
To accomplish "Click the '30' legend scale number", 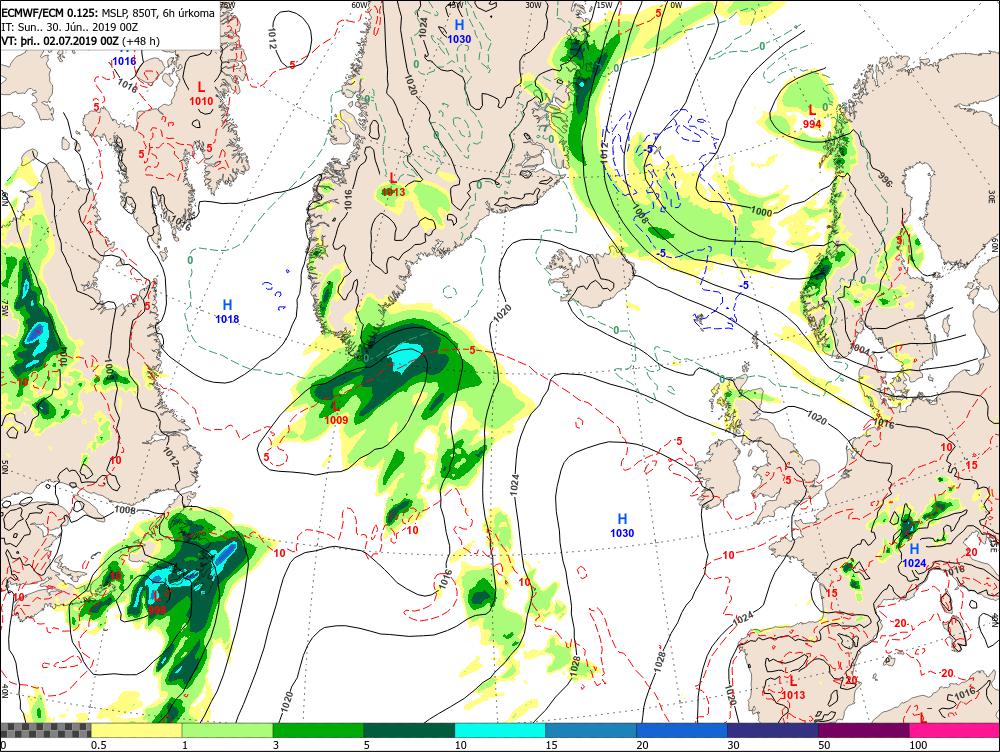I will pyautogui.click(x=733, y=745).
